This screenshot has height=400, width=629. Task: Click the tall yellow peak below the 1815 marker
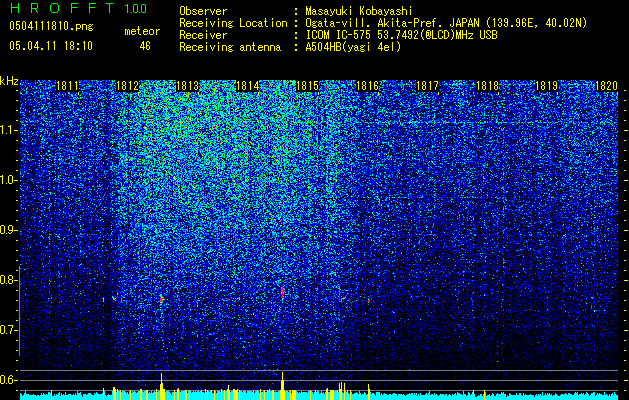coord(282,385)
